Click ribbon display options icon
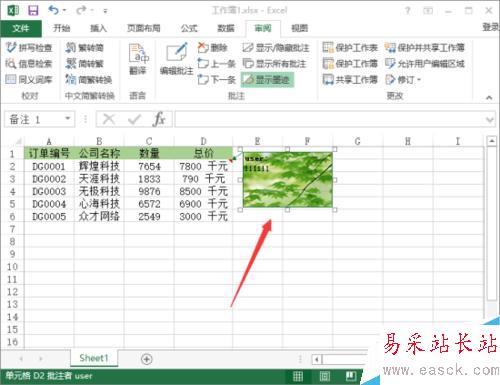500x385 pixels. coord(428,11)
